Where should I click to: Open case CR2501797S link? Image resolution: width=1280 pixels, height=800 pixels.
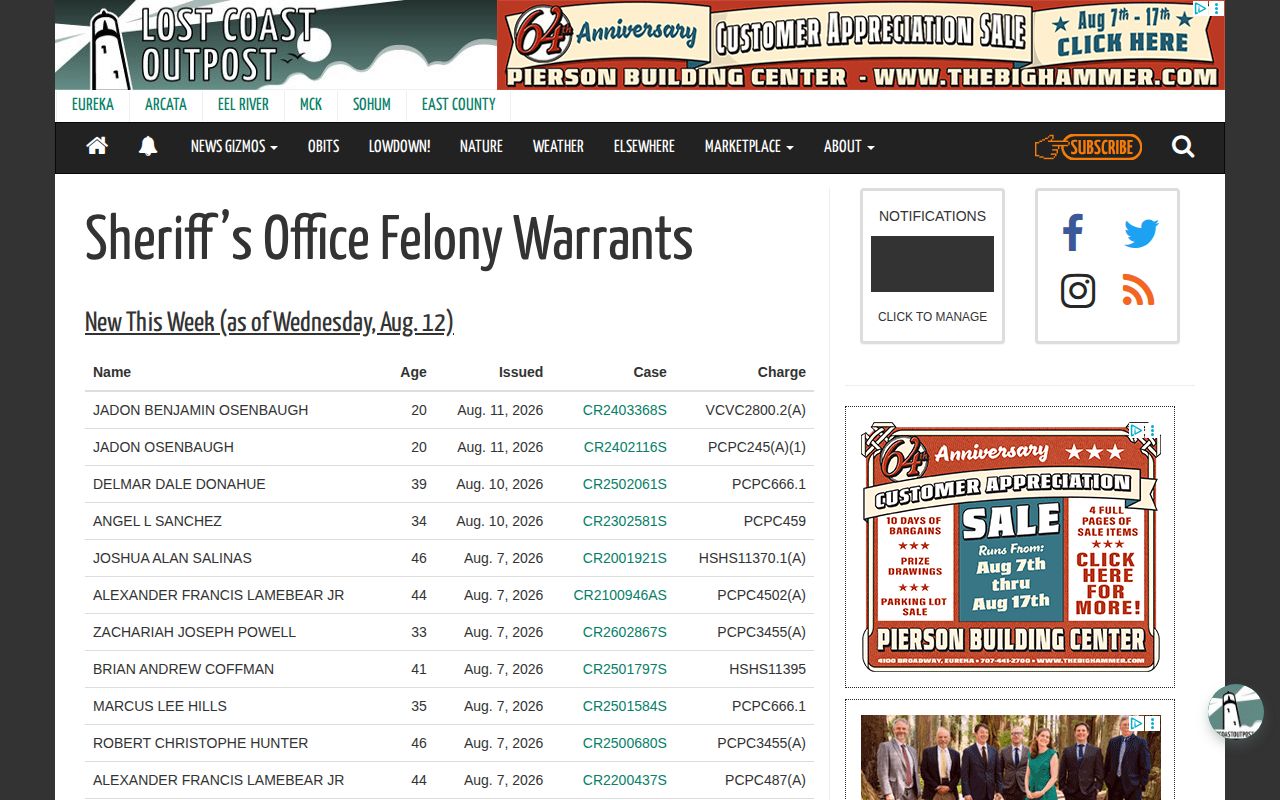(625, 669)
